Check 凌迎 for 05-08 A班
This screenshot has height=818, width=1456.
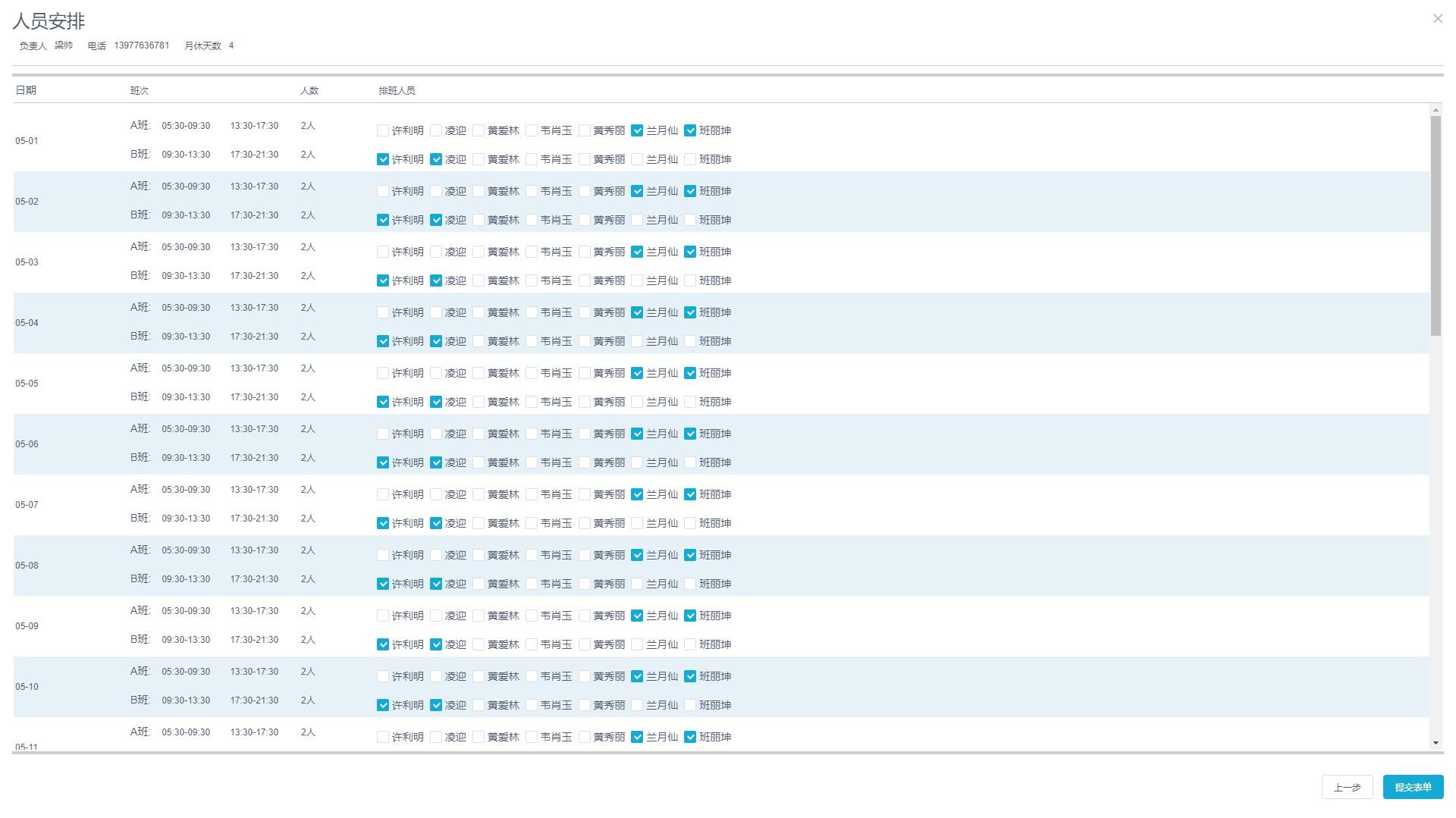(x=436, y=555)
